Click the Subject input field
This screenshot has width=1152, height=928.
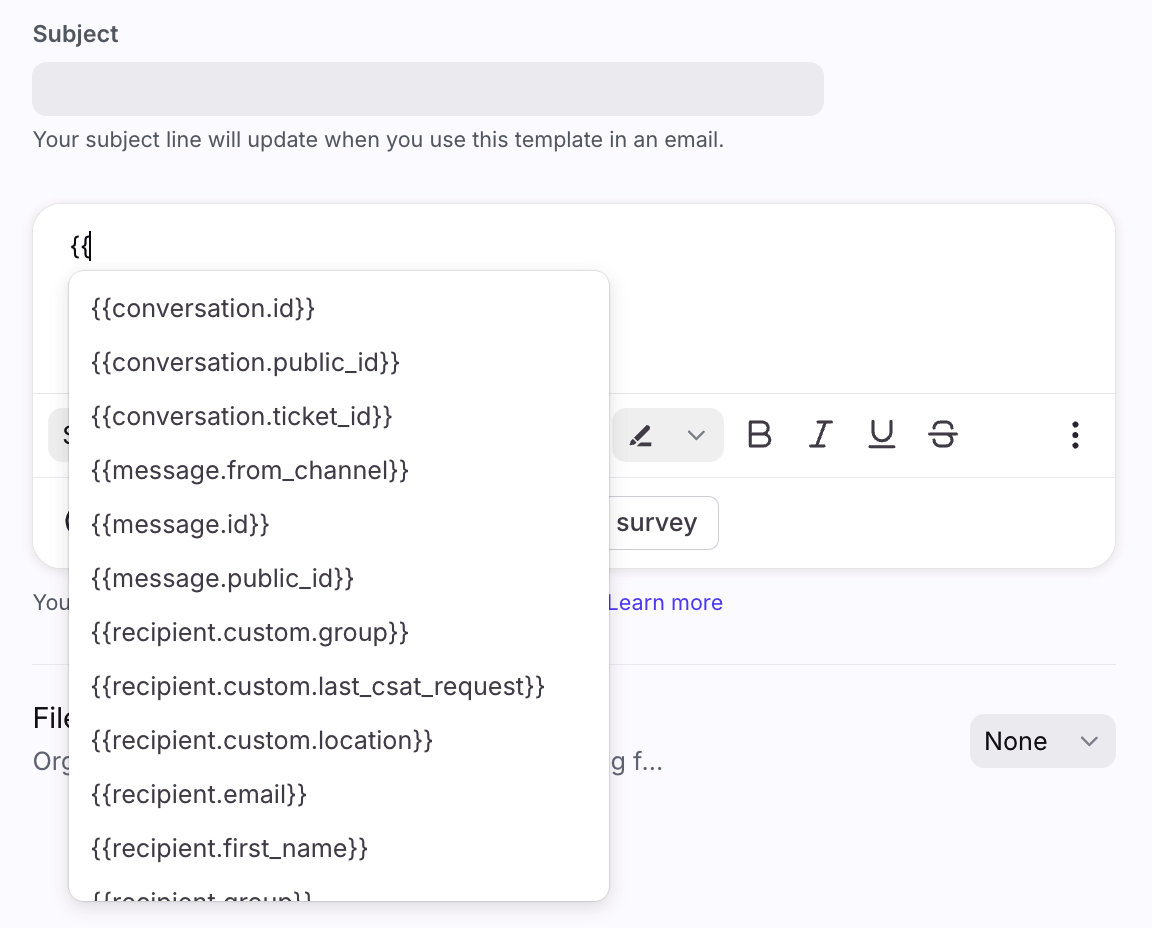(x=428, y=89)
